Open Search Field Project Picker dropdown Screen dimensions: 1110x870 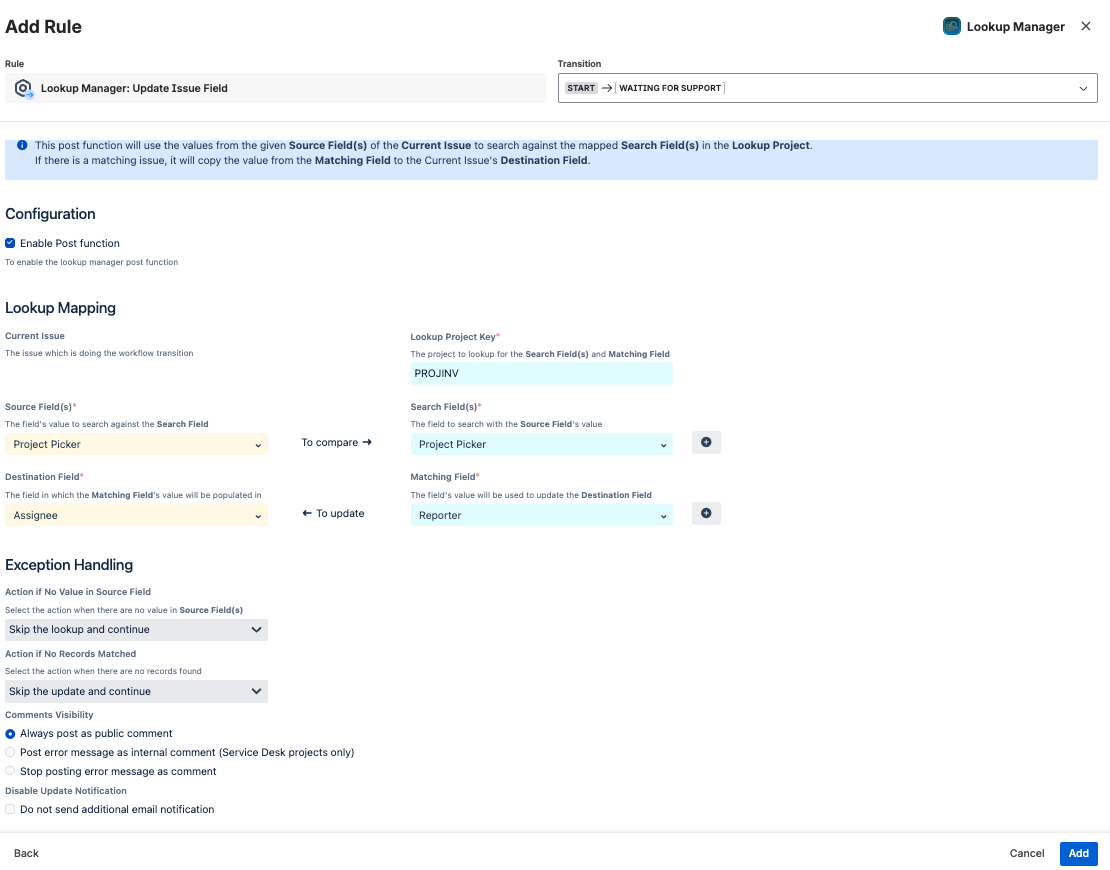(x=541, y=444)
